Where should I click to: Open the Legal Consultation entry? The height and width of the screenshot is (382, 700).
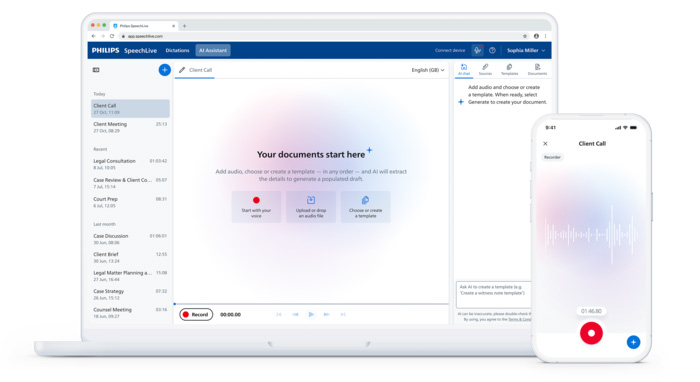(x=130, y=164)
